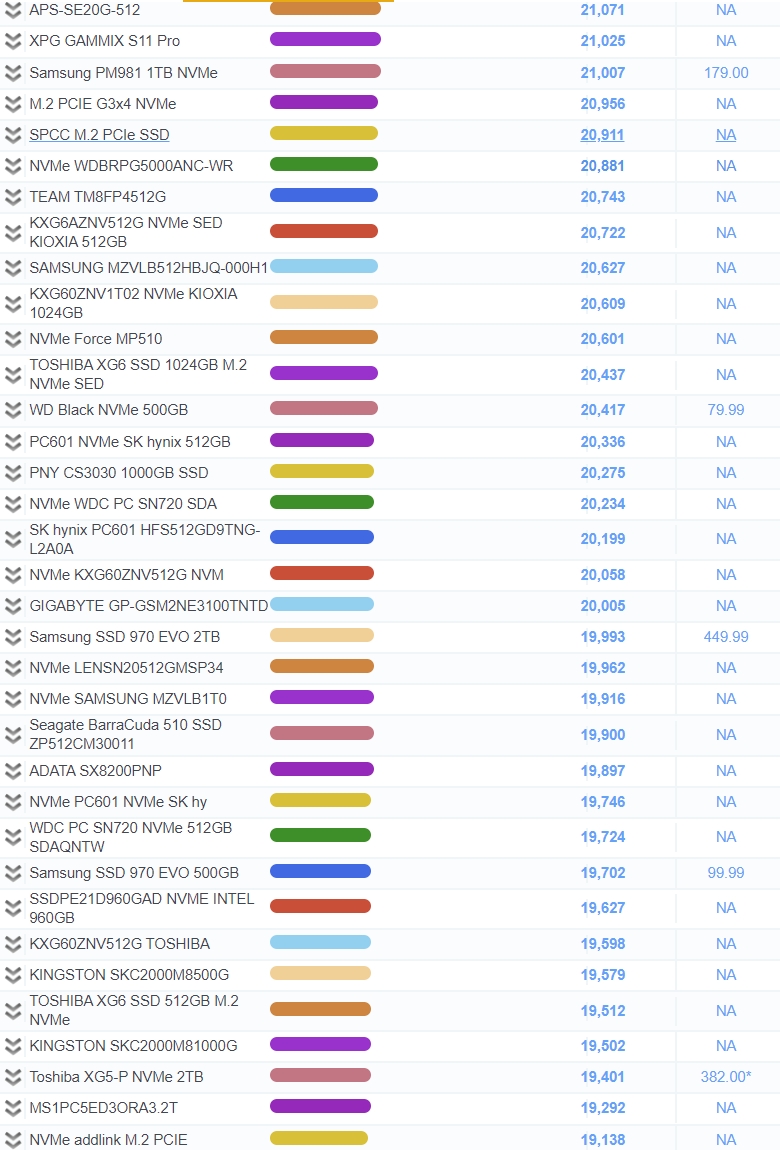The height and width of the screenshot is (1150, 780).
Task: Expand the WD Black NVMe 500GB row
Action: click(12, 410)
